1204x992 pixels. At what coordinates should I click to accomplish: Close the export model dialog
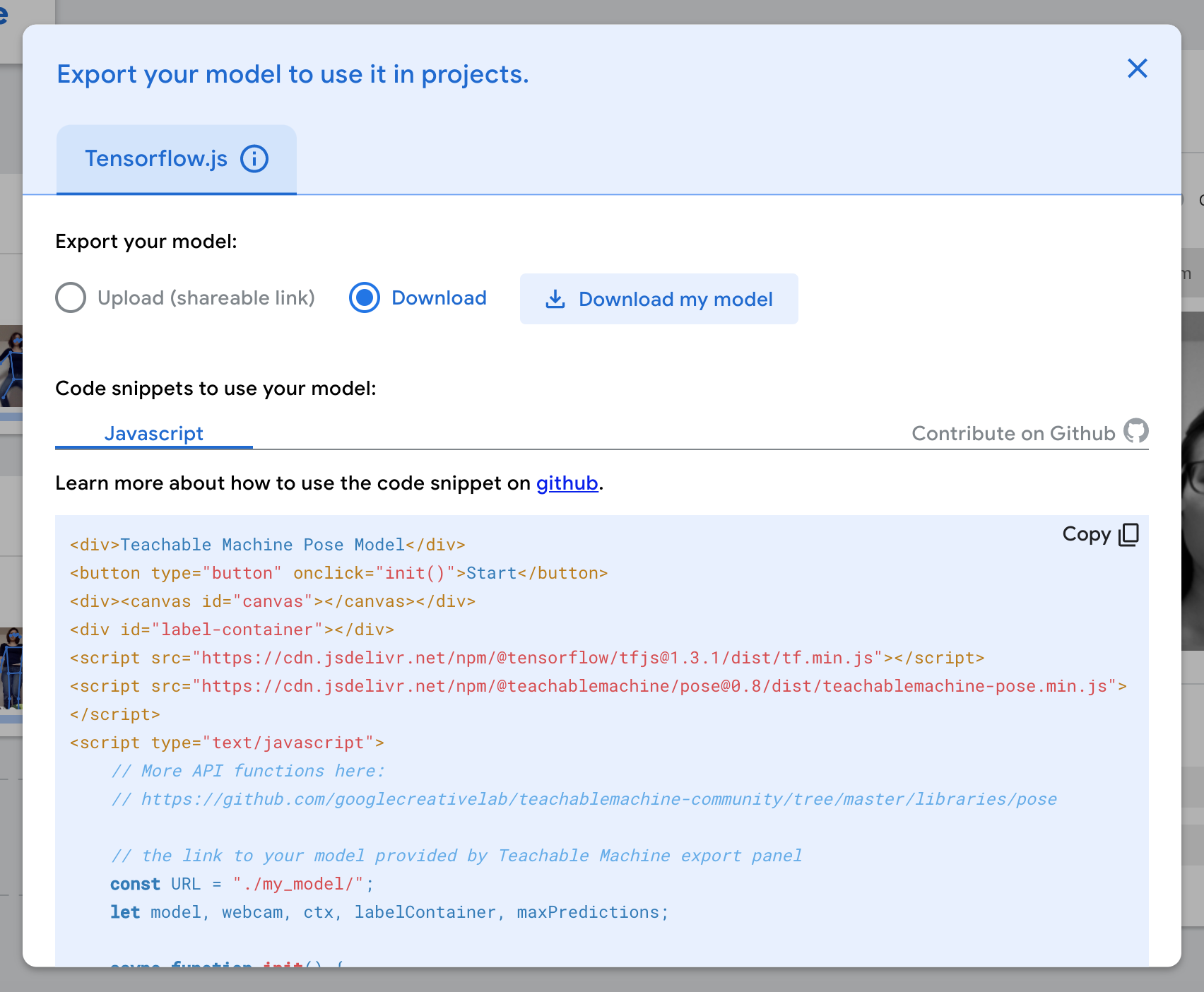pos(1138,69)
